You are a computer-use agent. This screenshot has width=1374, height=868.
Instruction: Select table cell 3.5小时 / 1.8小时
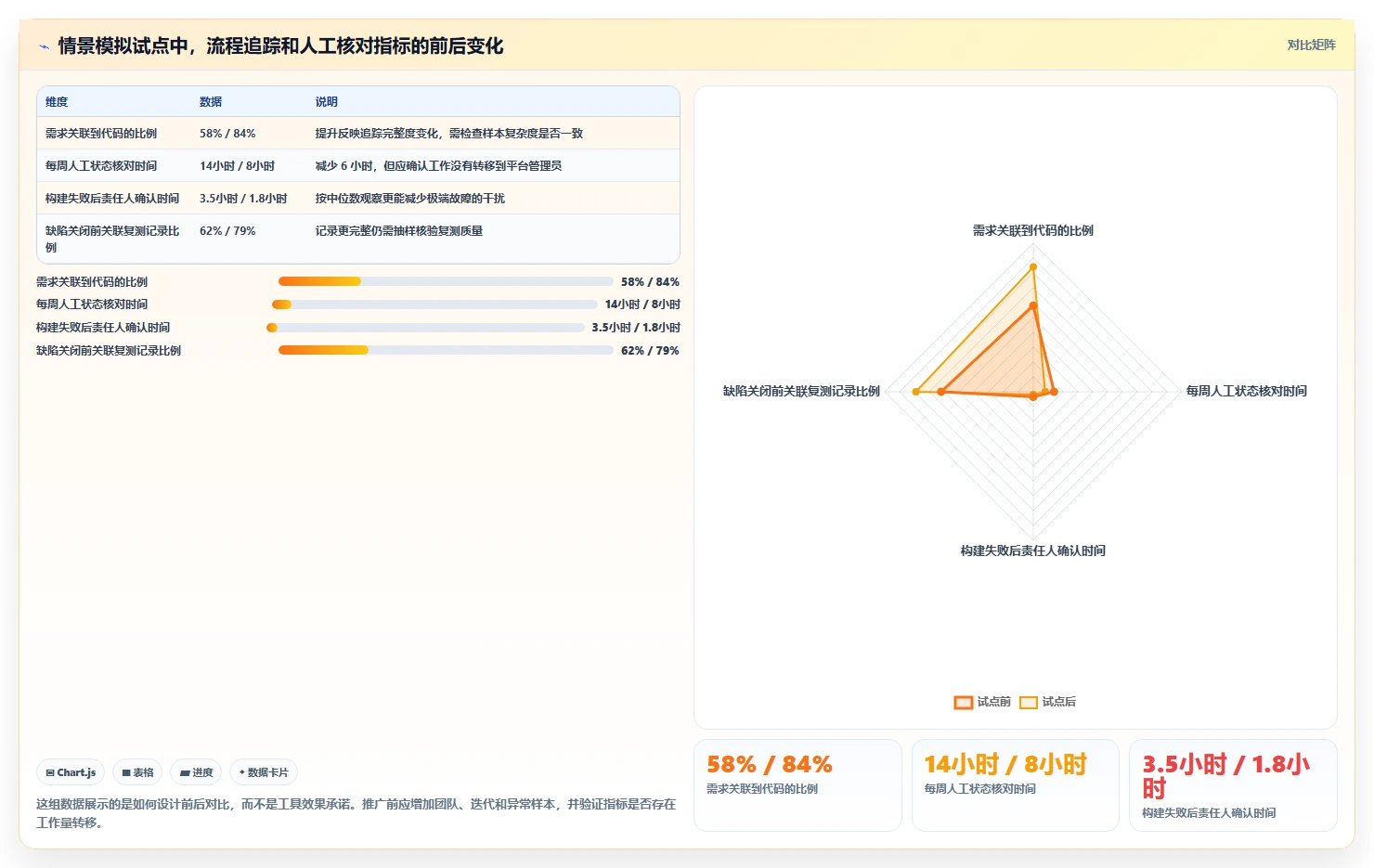(243, 199)
